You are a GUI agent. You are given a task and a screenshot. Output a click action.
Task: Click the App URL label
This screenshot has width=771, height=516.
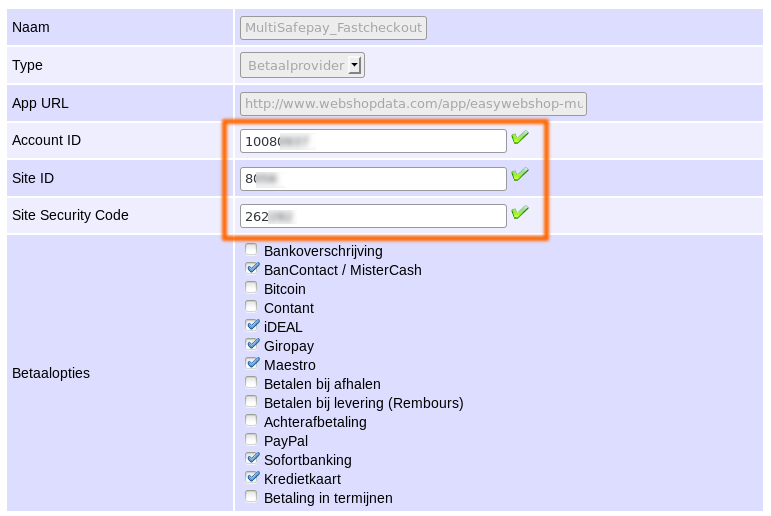point(40,103)
